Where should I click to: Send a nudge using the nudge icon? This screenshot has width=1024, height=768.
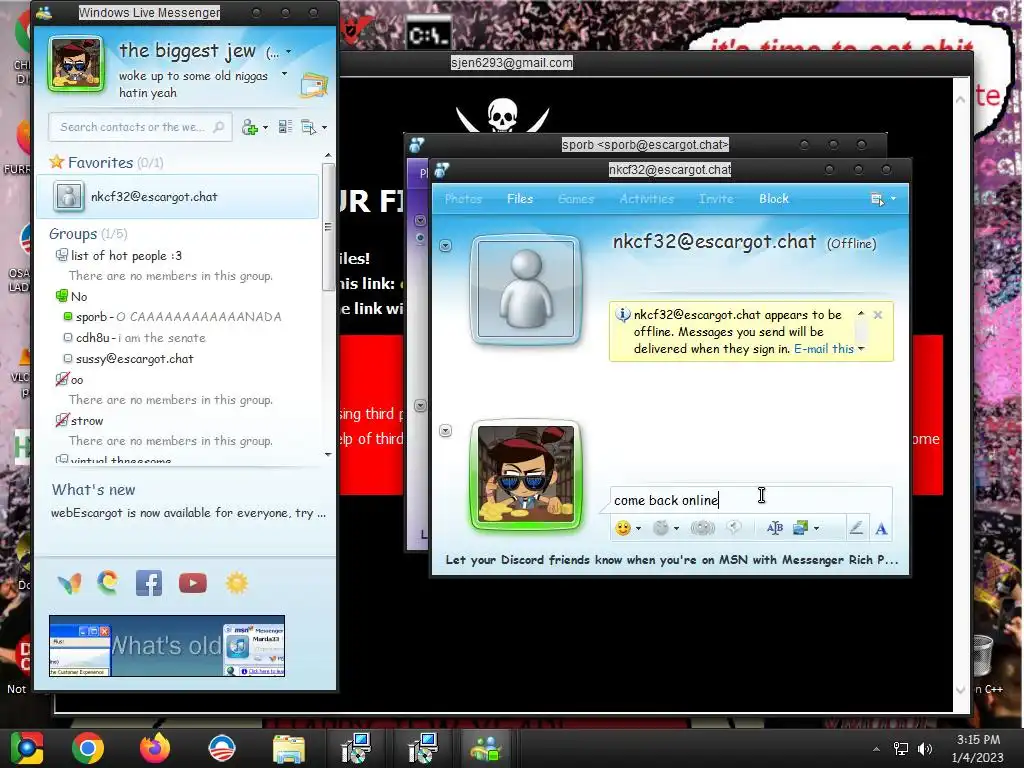pos(703,528)
